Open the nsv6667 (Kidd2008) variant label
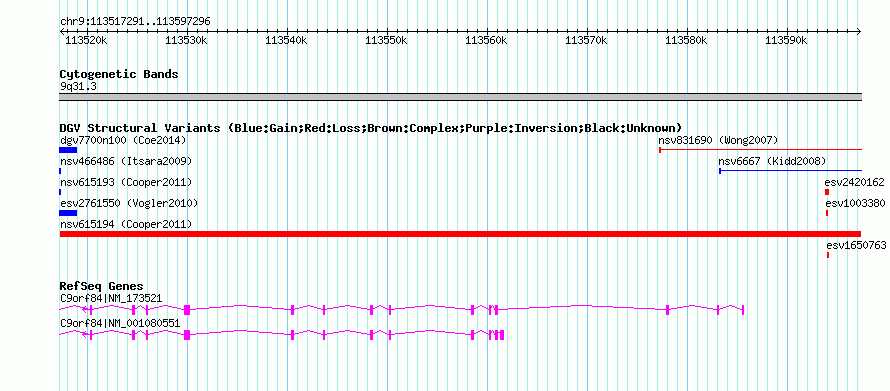The image size is (890, 391). tap(772, 162)
